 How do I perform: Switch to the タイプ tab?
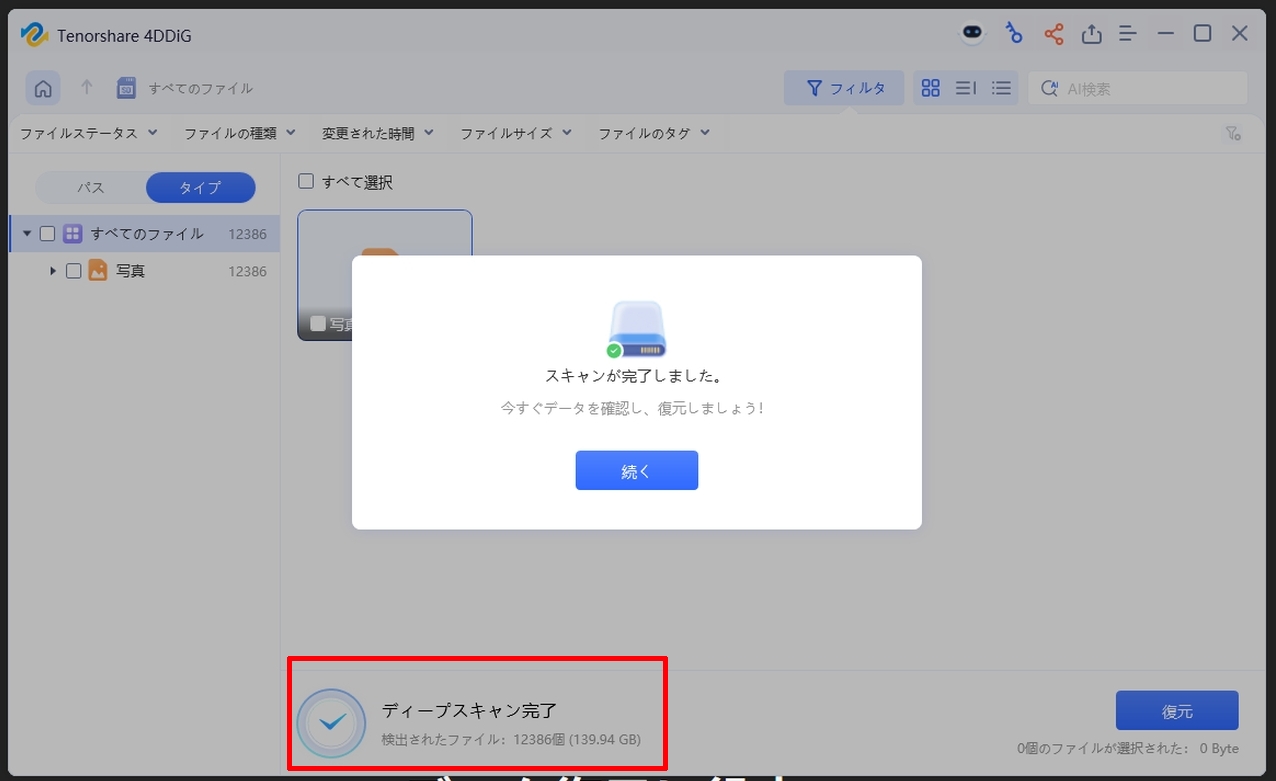(200, 188)
